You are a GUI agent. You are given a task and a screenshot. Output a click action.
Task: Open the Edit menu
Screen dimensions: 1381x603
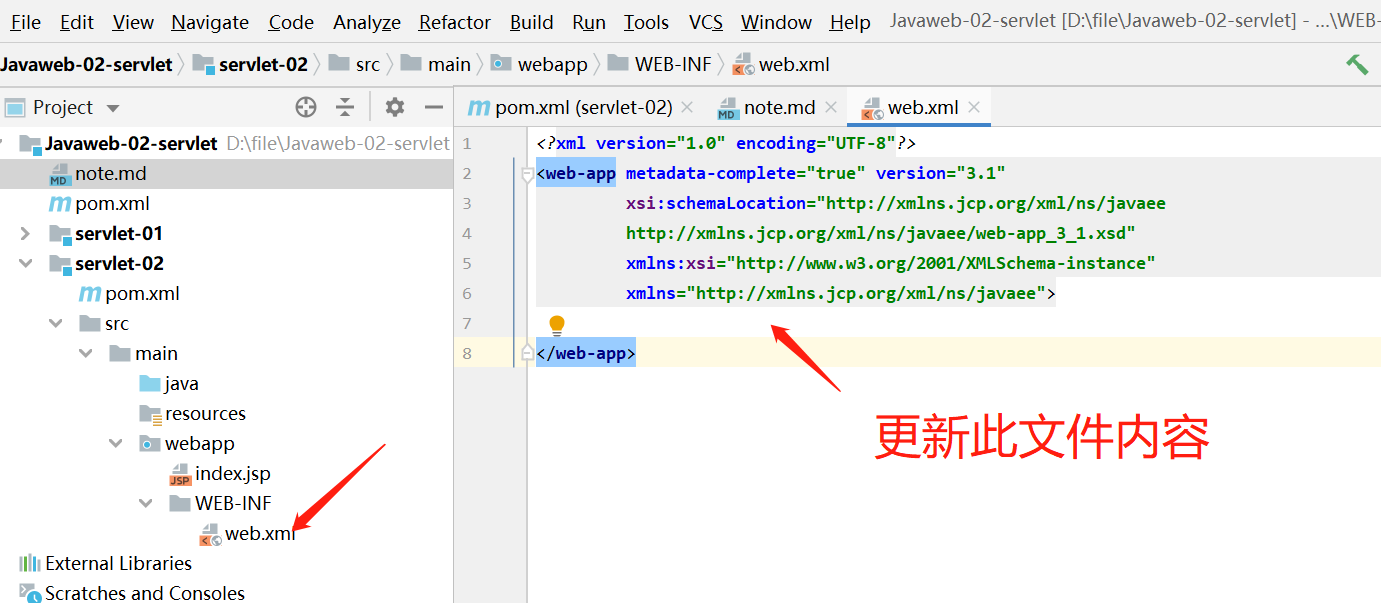tap(77, 22)
